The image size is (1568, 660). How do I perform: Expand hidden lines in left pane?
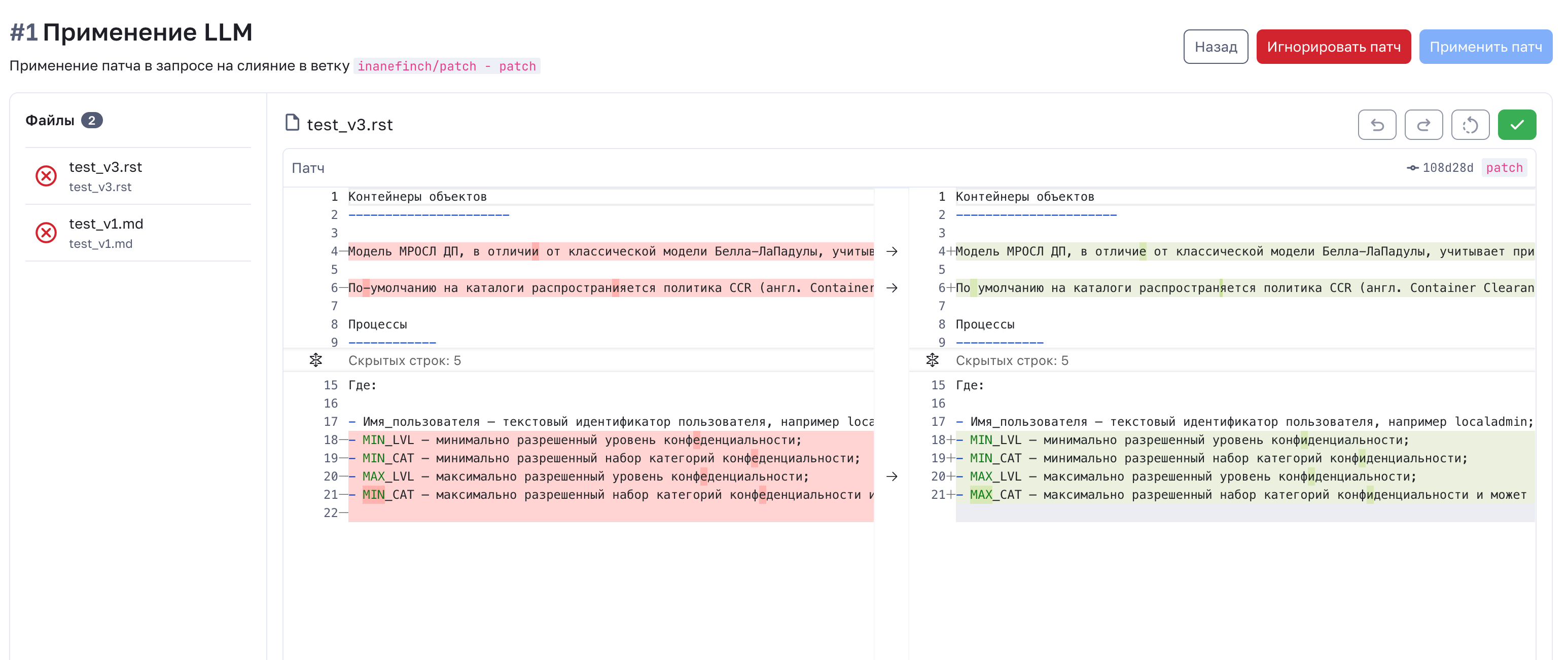[x=315, y=360]
